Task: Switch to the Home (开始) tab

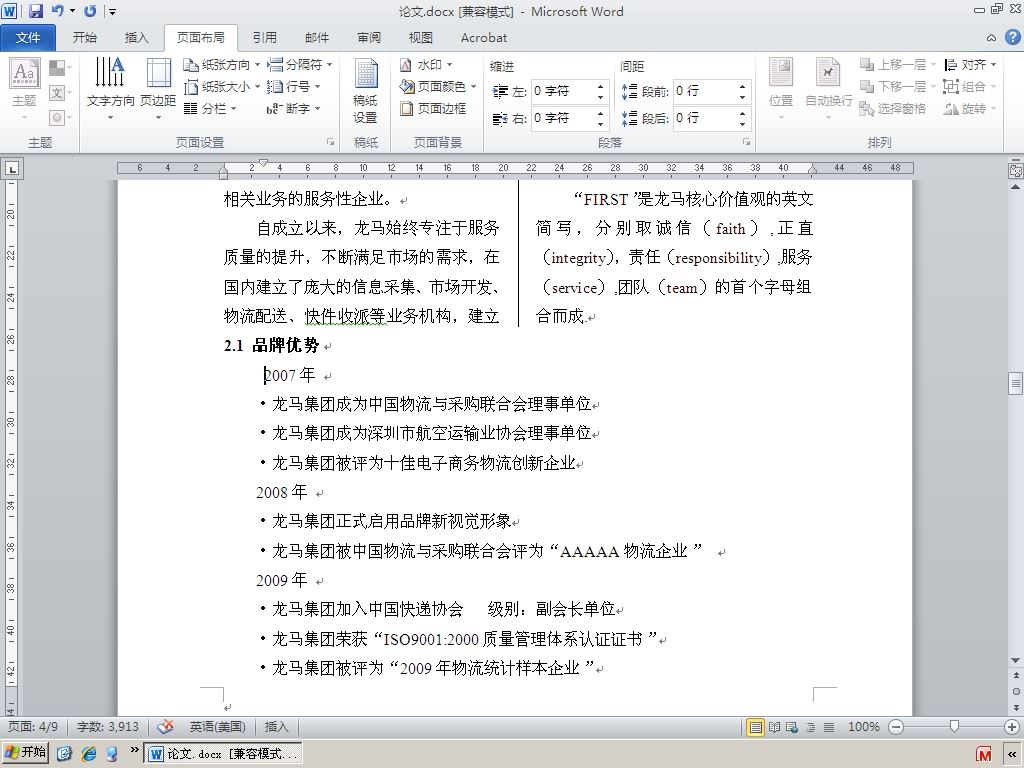Action: click(85, 38)
